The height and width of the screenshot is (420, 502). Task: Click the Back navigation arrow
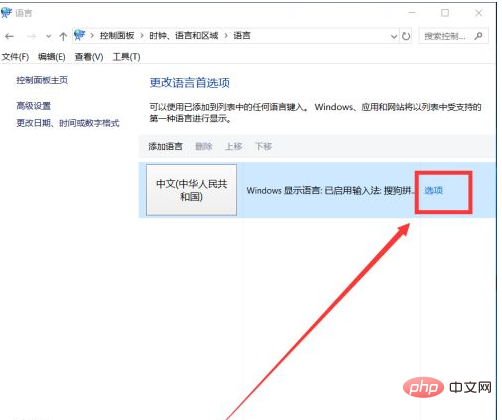[9, 36]
